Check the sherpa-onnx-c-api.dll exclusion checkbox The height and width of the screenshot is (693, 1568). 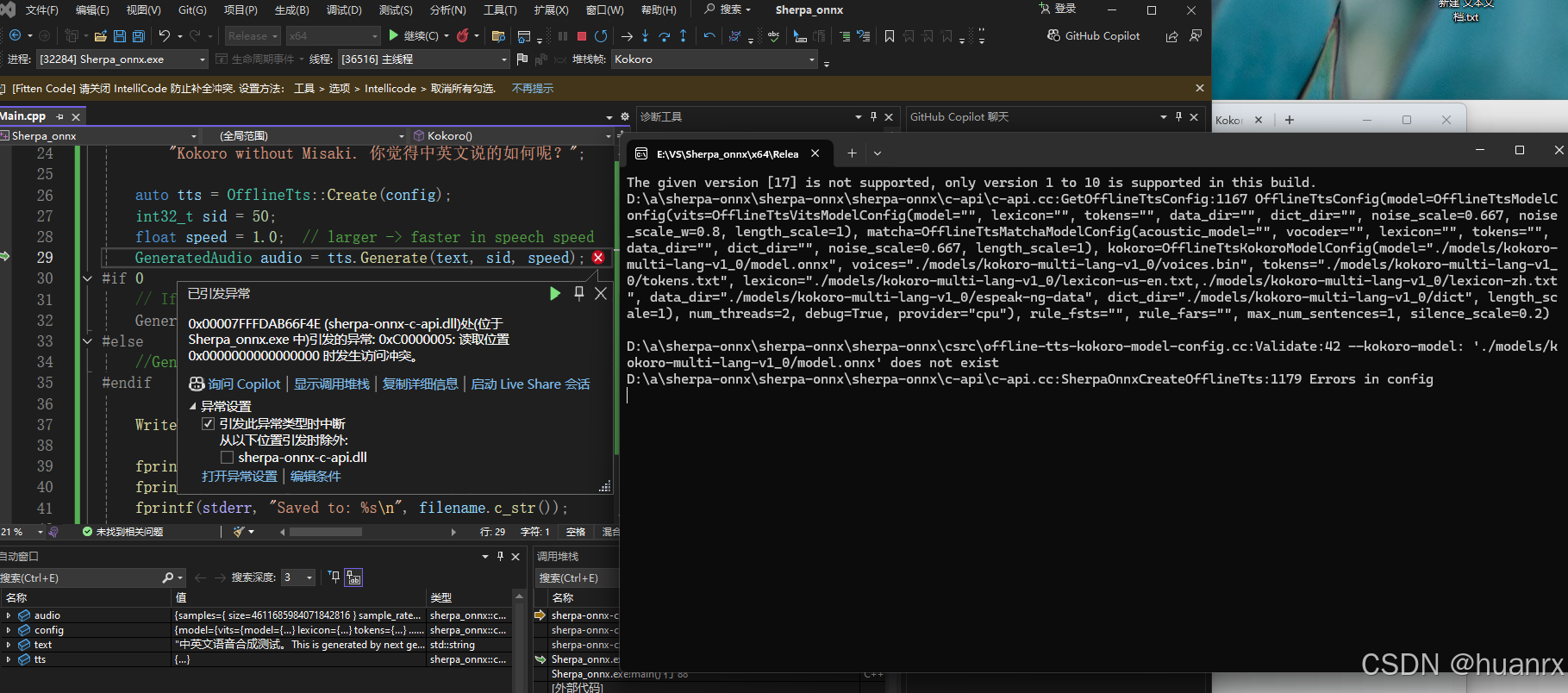[227, 458]
